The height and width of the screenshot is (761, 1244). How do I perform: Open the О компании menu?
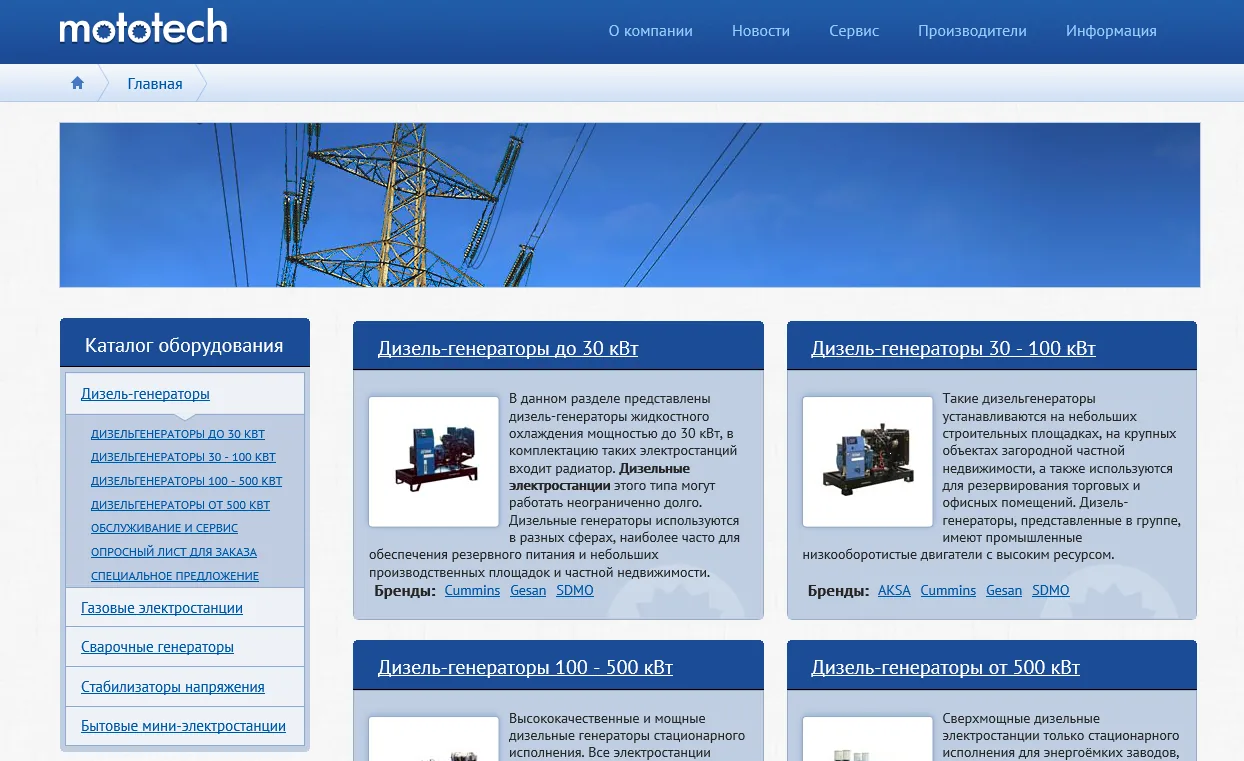pos(650,31)
